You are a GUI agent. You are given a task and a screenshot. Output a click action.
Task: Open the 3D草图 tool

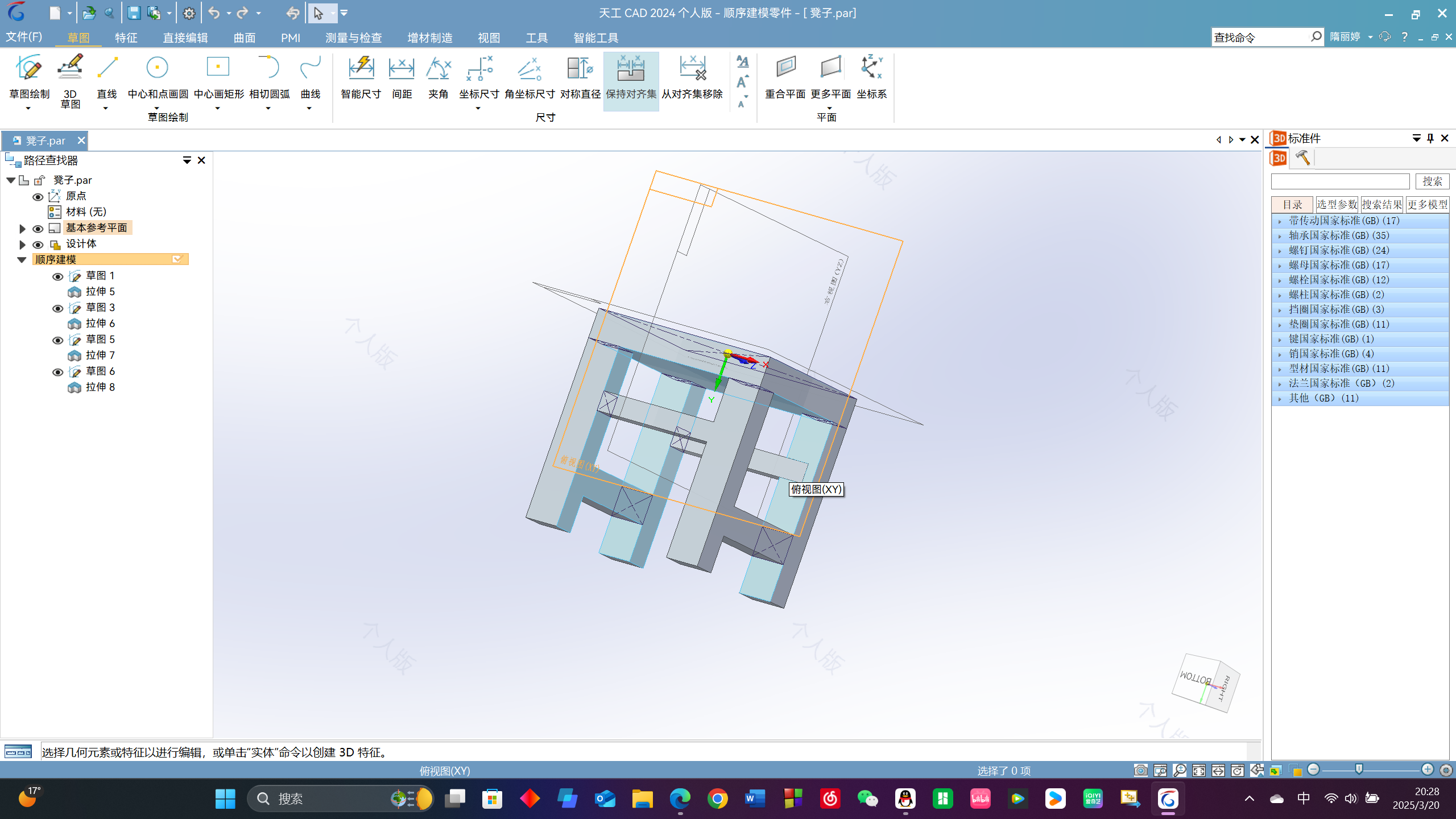(70, 81)
